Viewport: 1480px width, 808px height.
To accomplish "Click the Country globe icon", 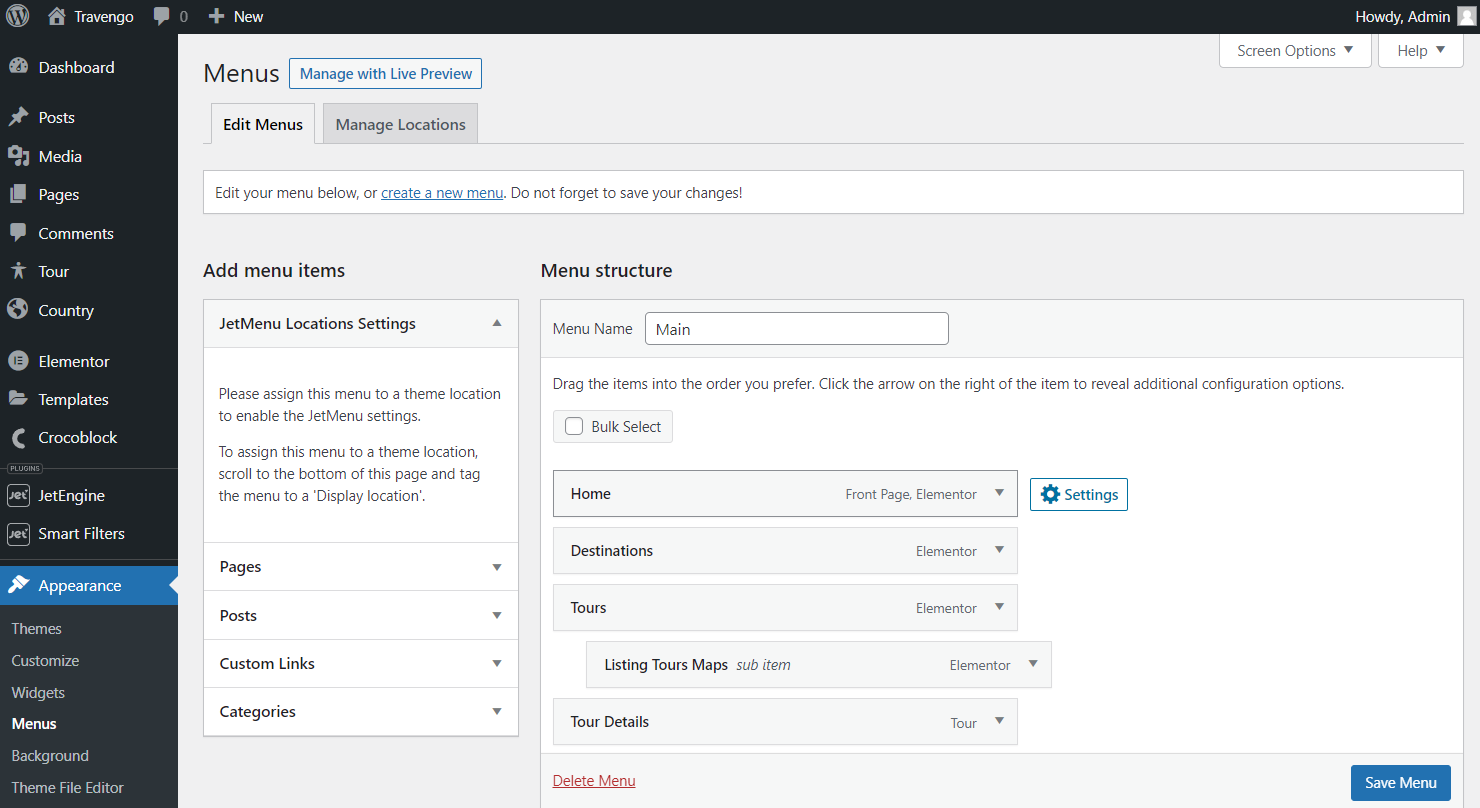I will pos(18,310).
